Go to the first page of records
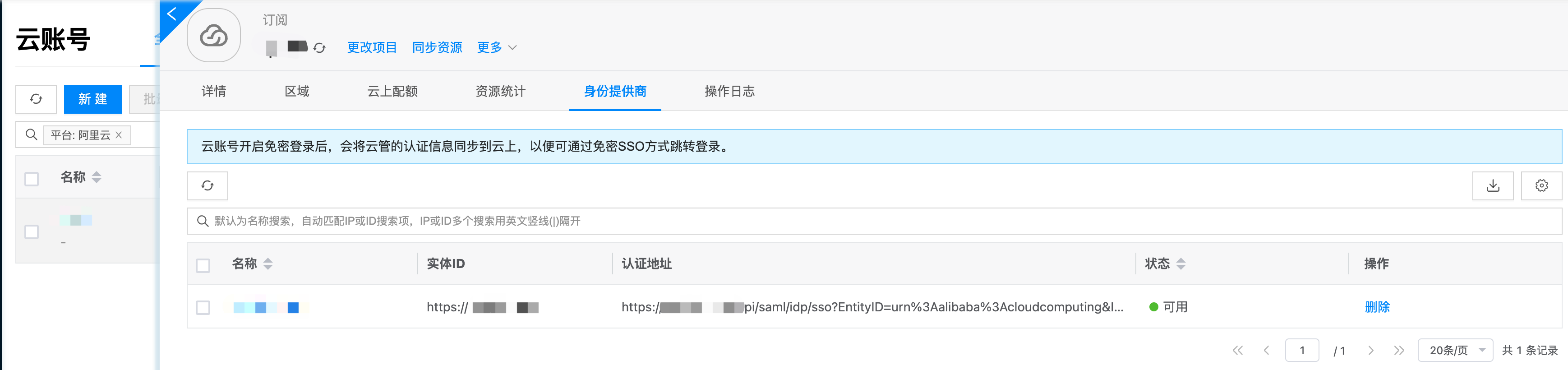This screenshot has height=370, width=1568. pos(1237,351)
